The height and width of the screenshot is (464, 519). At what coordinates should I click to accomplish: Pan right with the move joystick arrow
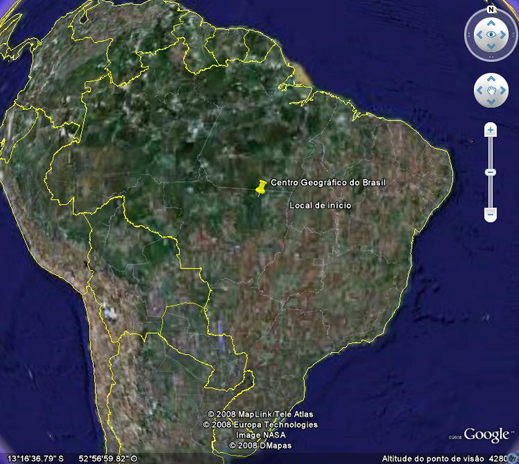click(x=503, y=90)
